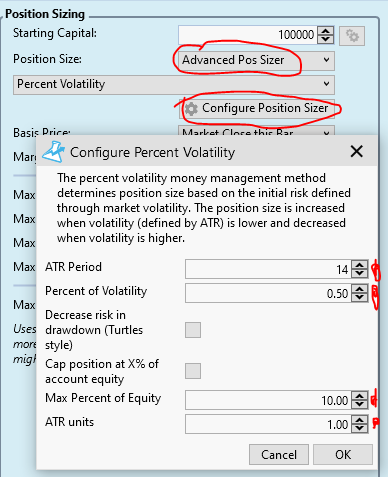Open the Basis Price dropdown
Image resolution: width=388 pixels, height=477 pixels.
[x=256, y=131]
